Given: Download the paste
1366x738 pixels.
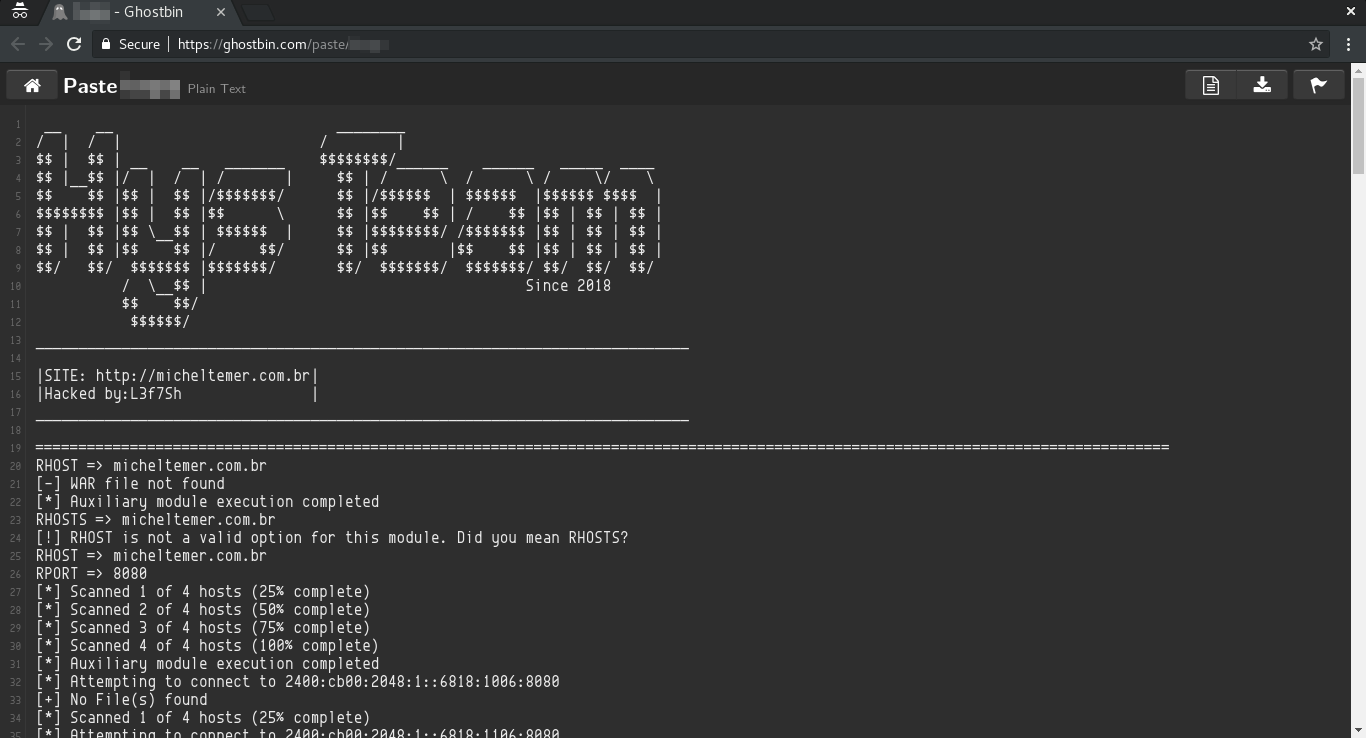Looking at the screenshot, I should point(1262,86).
